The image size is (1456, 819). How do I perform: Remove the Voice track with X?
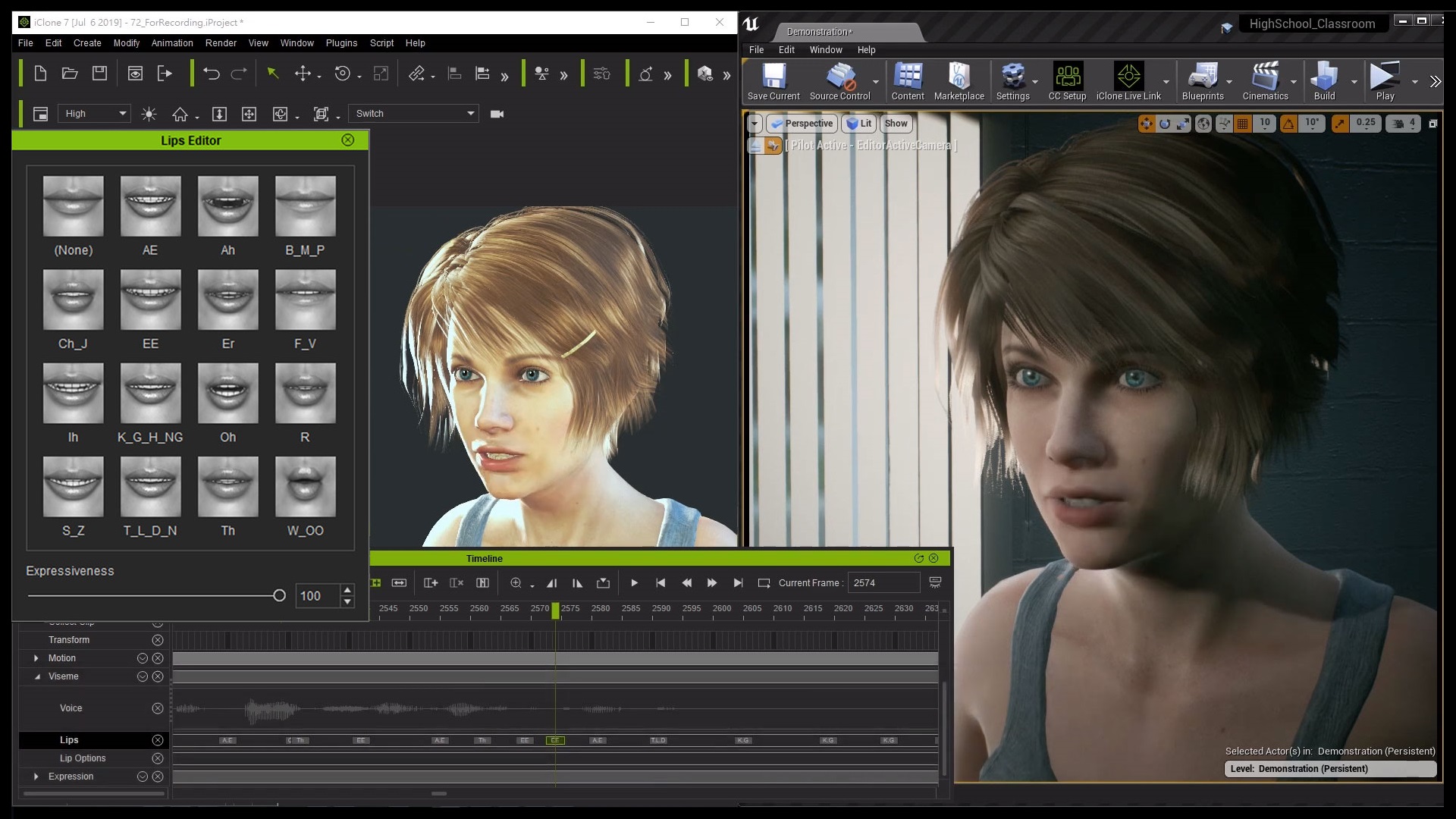[x=158, y=708]
